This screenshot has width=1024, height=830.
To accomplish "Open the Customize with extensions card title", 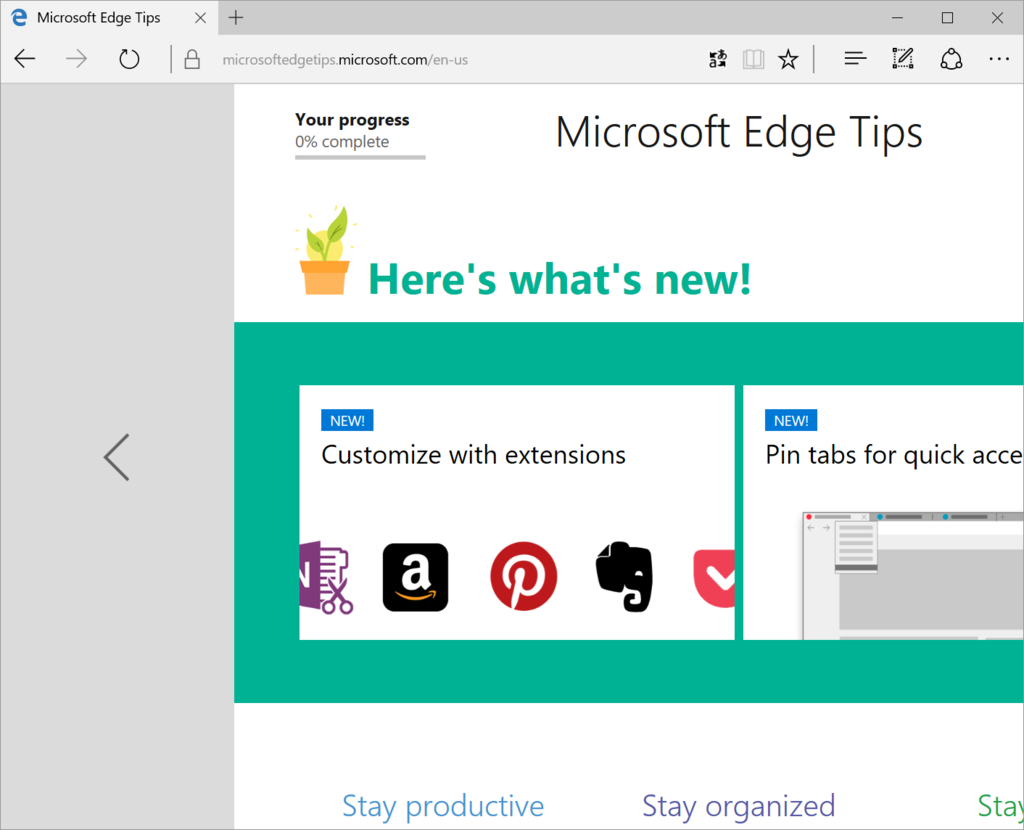I will click(473, 455).
